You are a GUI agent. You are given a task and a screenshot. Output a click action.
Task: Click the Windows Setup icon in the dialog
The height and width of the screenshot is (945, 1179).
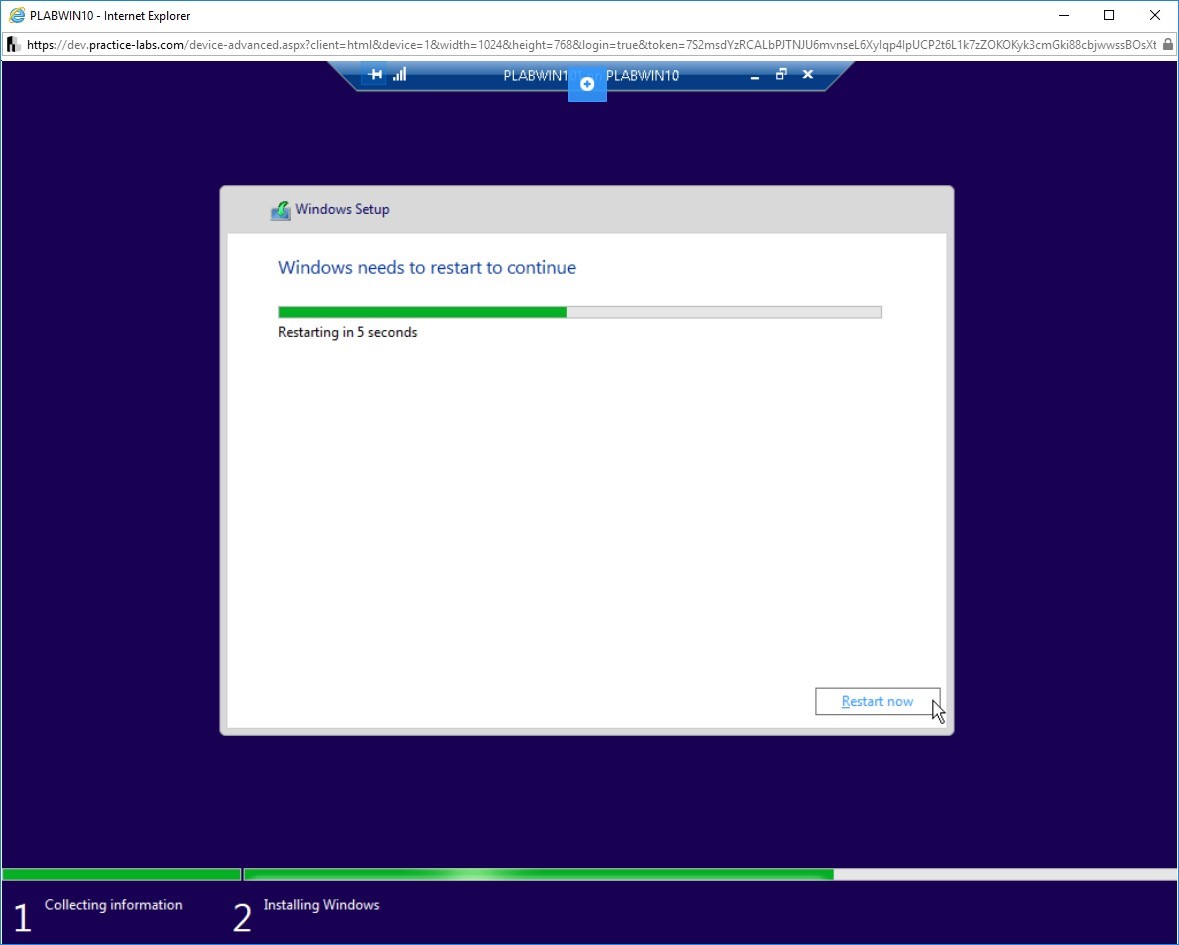[x=280, y=211]
